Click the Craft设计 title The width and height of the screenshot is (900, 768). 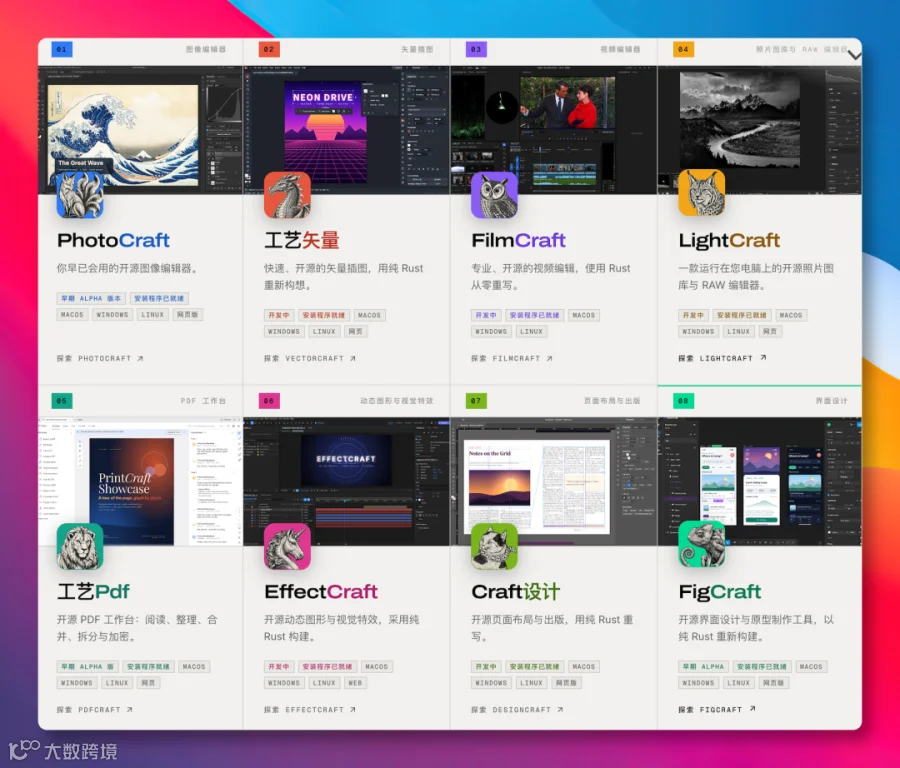(x=515, y=592)
